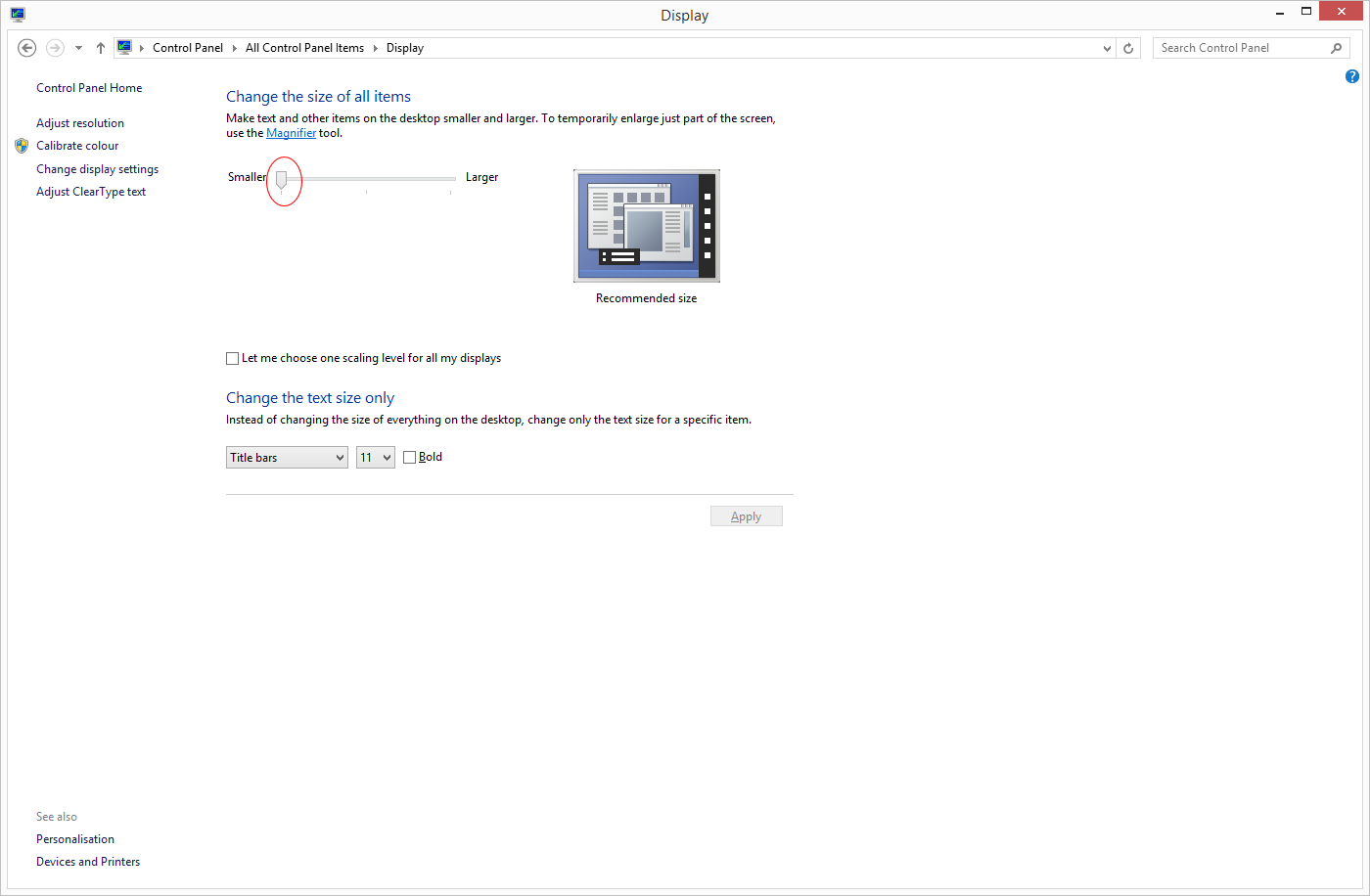Click the Forward navigation arrow

pyautogui.click(x=55, y=48)
